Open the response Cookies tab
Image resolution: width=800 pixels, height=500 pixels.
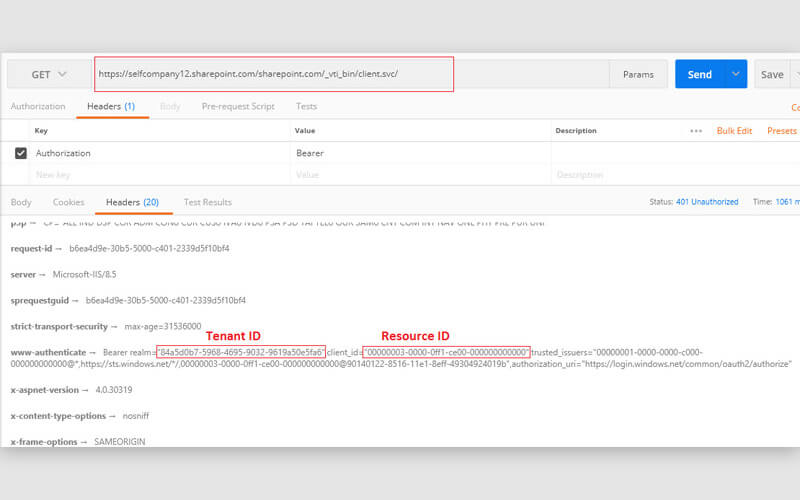[x=69, y=202]
